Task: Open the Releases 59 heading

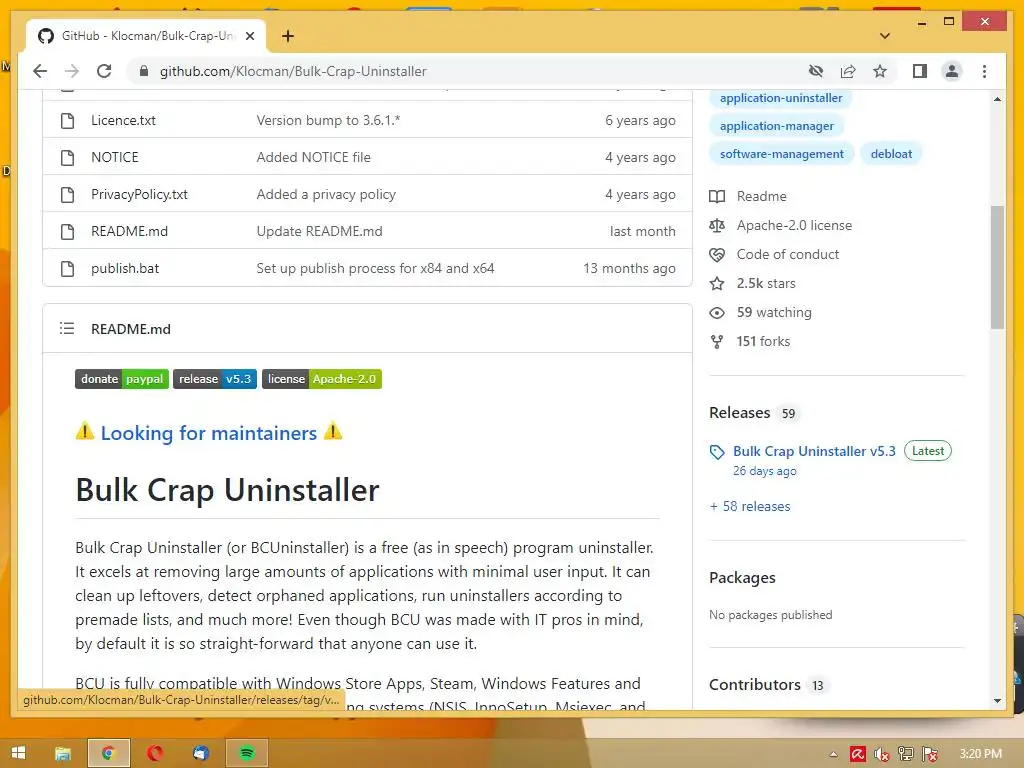Action: point(753,413)
